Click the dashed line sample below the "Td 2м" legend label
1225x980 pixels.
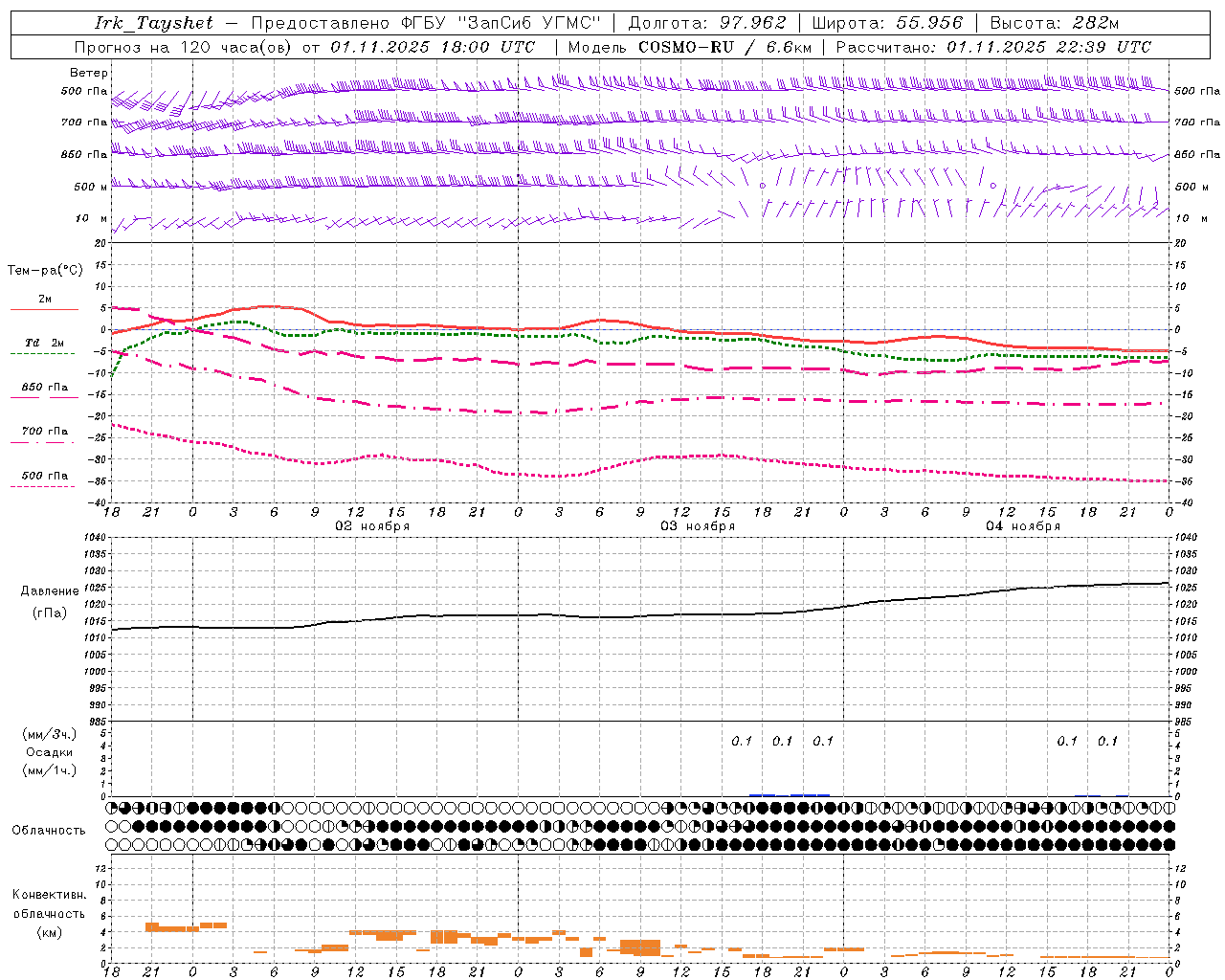click(x=42, y=354)
